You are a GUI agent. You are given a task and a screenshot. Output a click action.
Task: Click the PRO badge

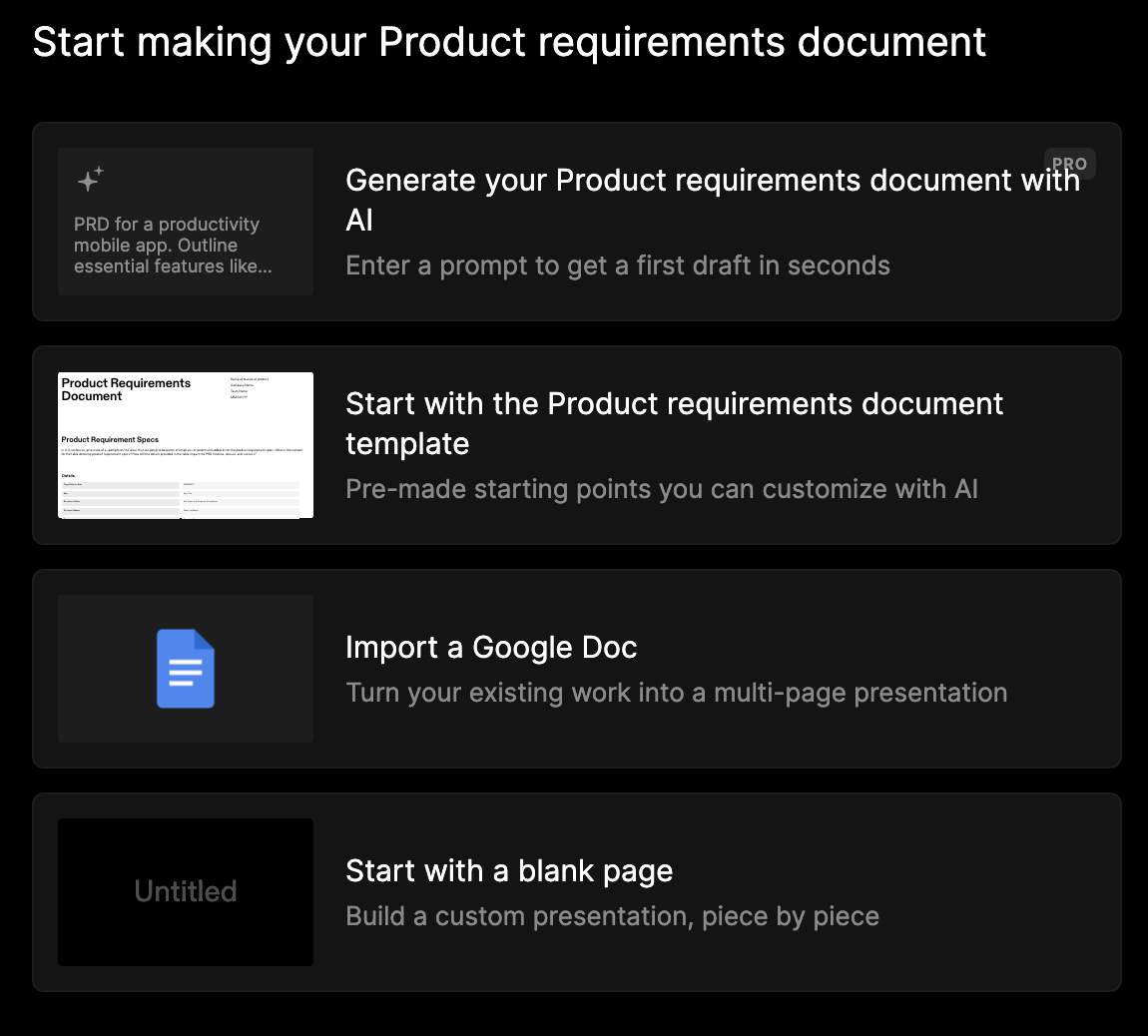(x=1069, y=164)
